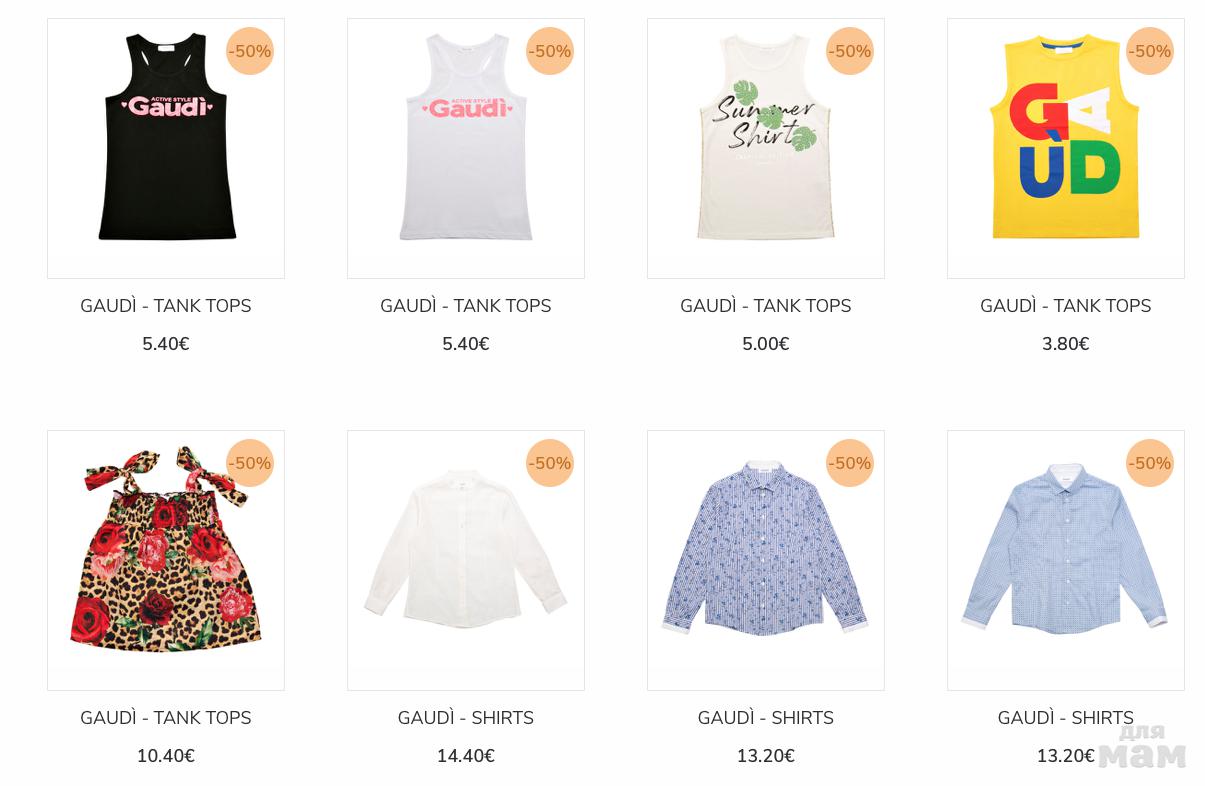Open the light blue dotted shirt image
The image size is (1205, 786).
pyautogui.click(x=1066, y=560)
